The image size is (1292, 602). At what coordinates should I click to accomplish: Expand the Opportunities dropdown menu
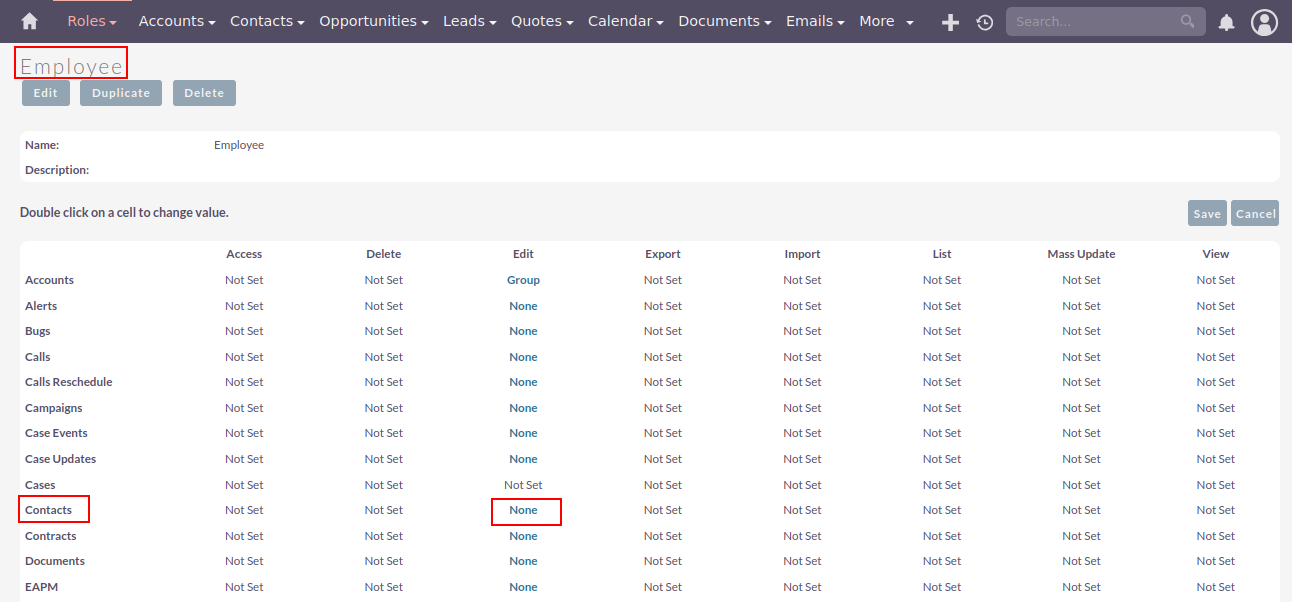click(374, 21)
